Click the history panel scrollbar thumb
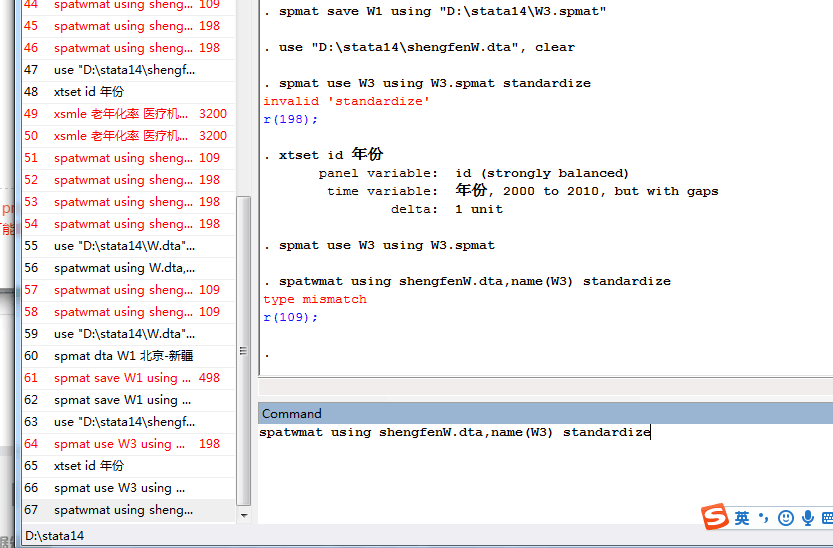This screenshot has width=833, height=548. coord(243,350)
